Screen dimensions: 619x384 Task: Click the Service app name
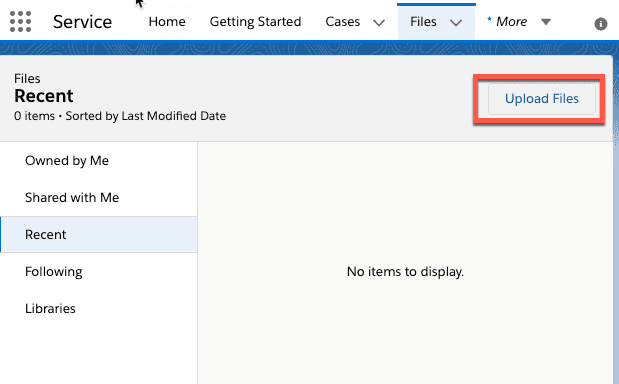coord(83,22)
